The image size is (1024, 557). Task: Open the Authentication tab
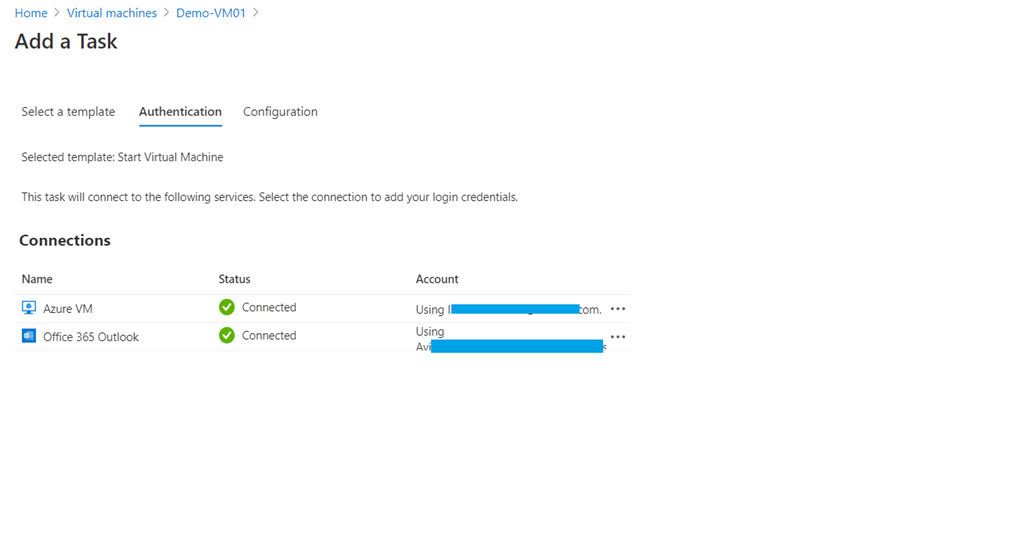[180, 112]
